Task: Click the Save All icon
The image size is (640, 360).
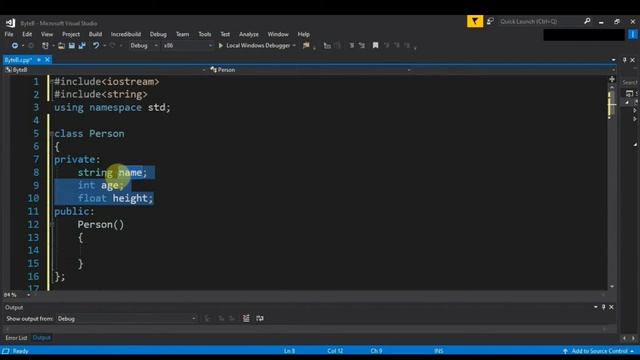Action: tap(82, 46)
